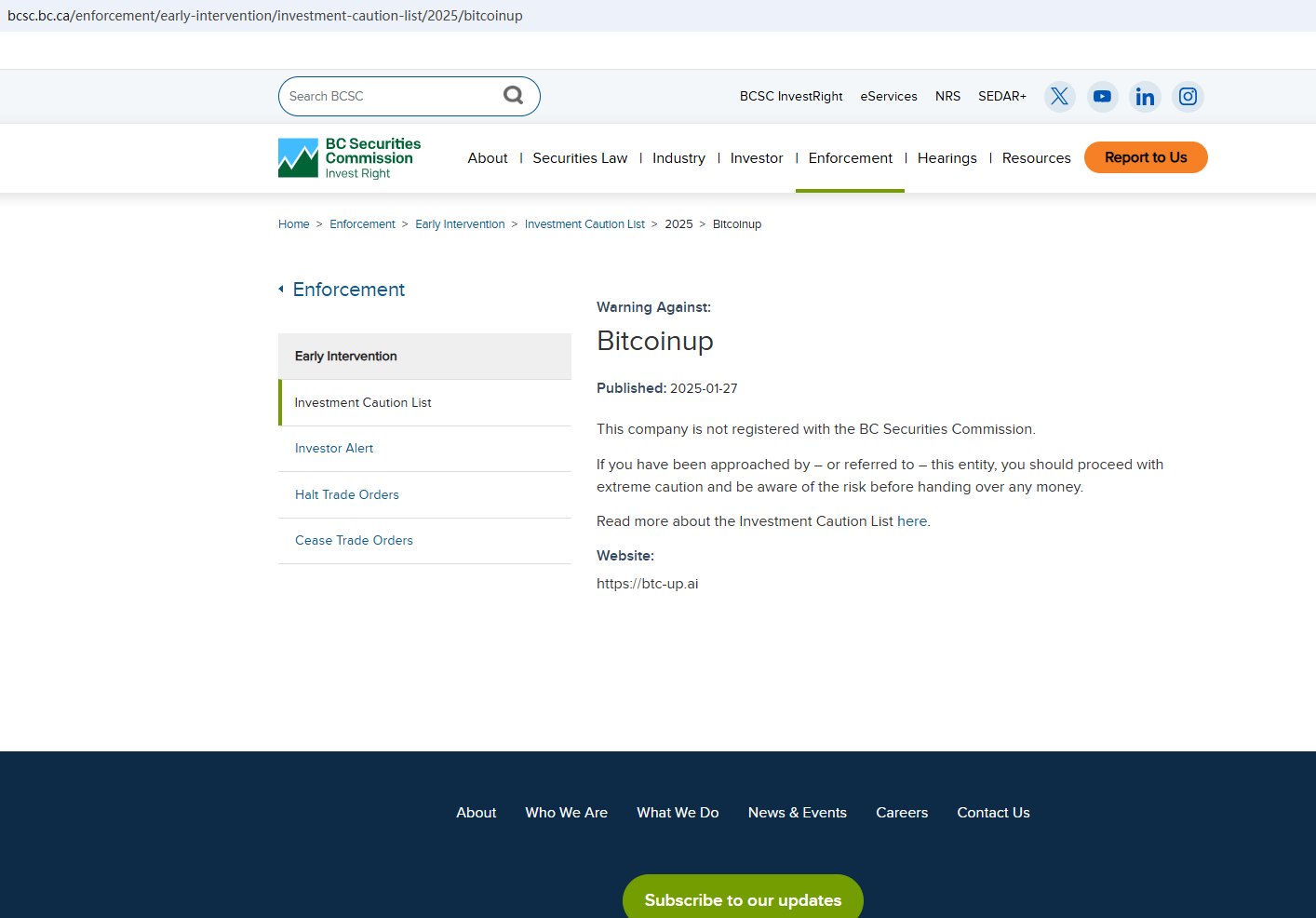Open the NRS link
The image size is (1316, 918).
point(947,96)
